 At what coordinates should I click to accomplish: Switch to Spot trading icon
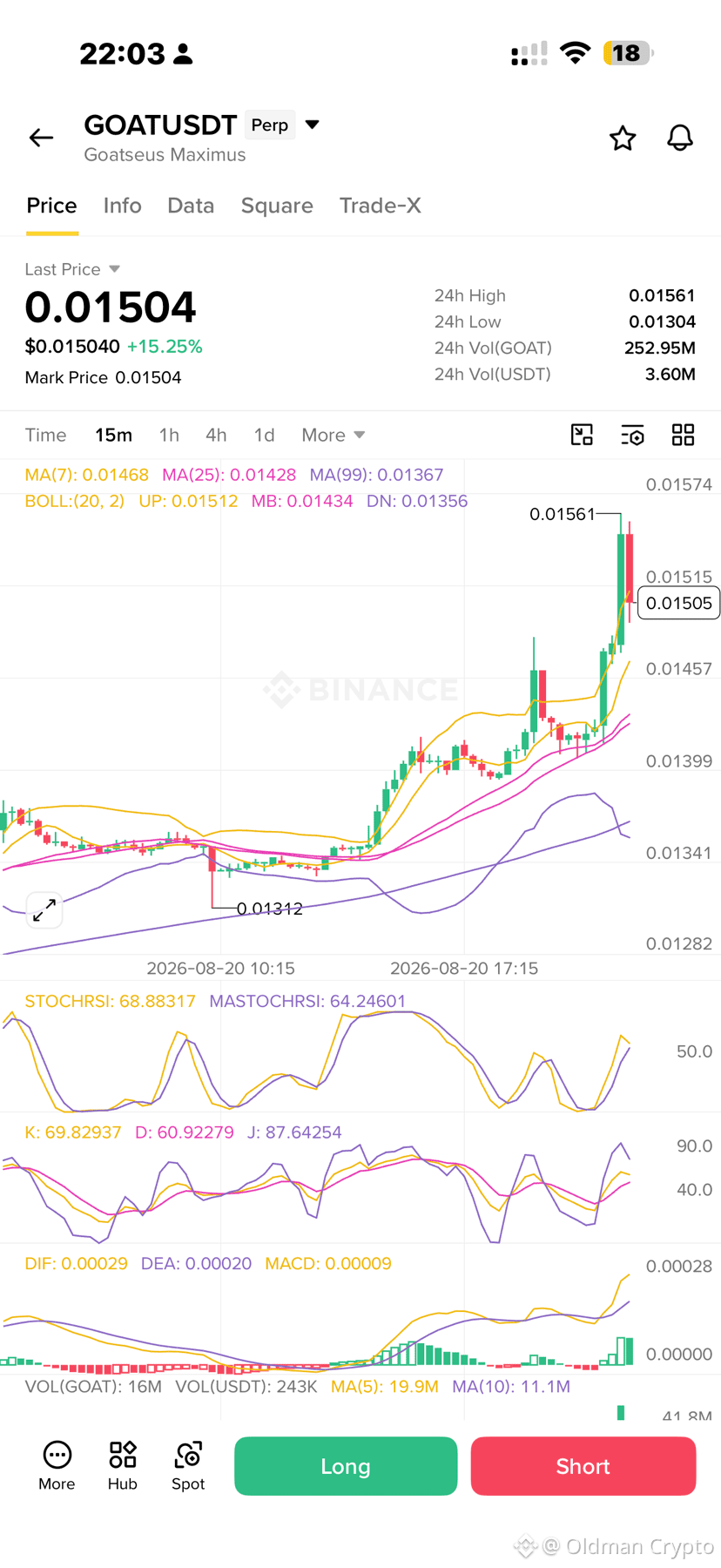[x=188, y=1466]
